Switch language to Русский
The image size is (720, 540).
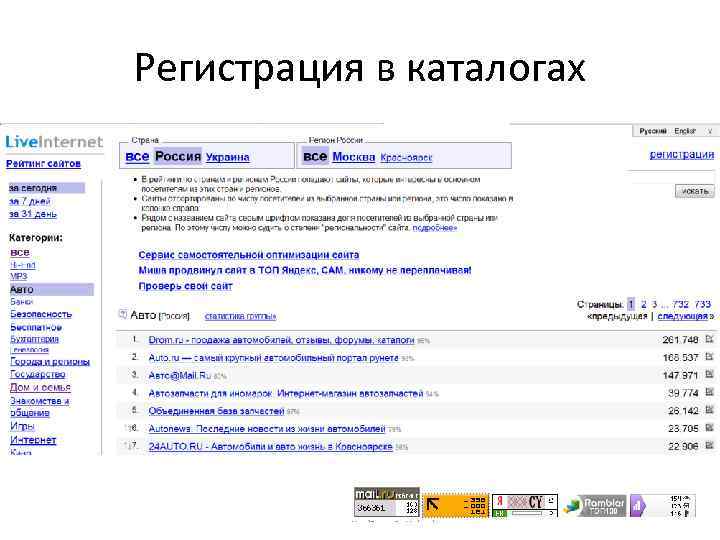653,131
